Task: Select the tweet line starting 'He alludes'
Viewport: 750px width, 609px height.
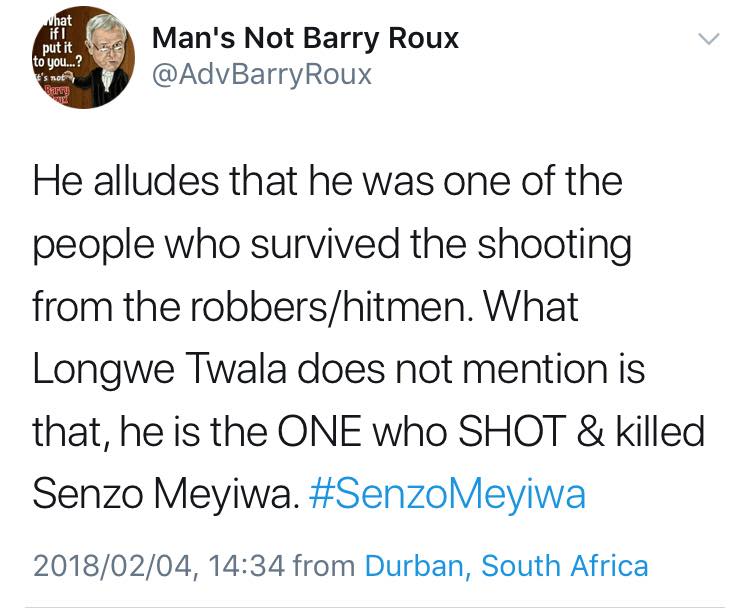Action: [x=328, y=181]
